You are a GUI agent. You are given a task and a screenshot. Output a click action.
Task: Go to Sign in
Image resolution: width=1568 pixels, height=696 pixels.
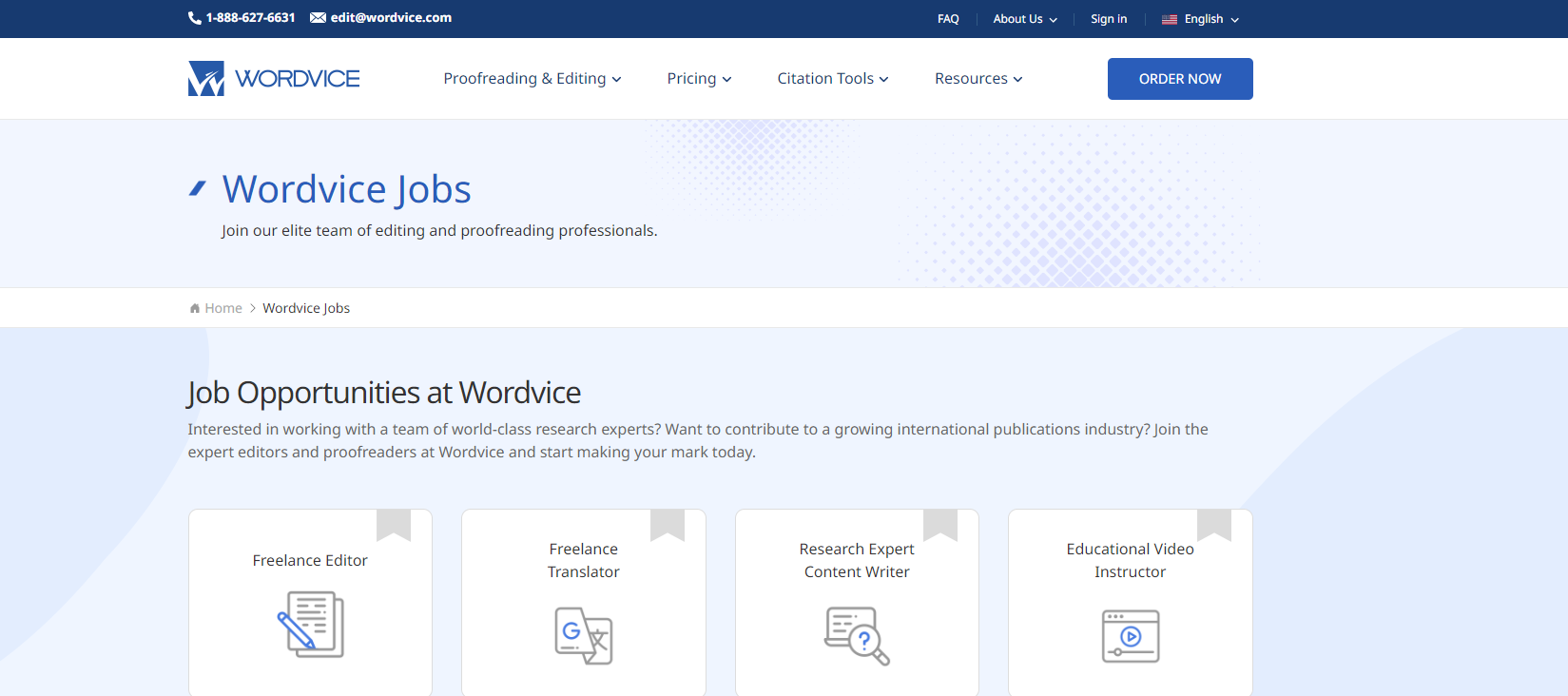coord(1109,19)
